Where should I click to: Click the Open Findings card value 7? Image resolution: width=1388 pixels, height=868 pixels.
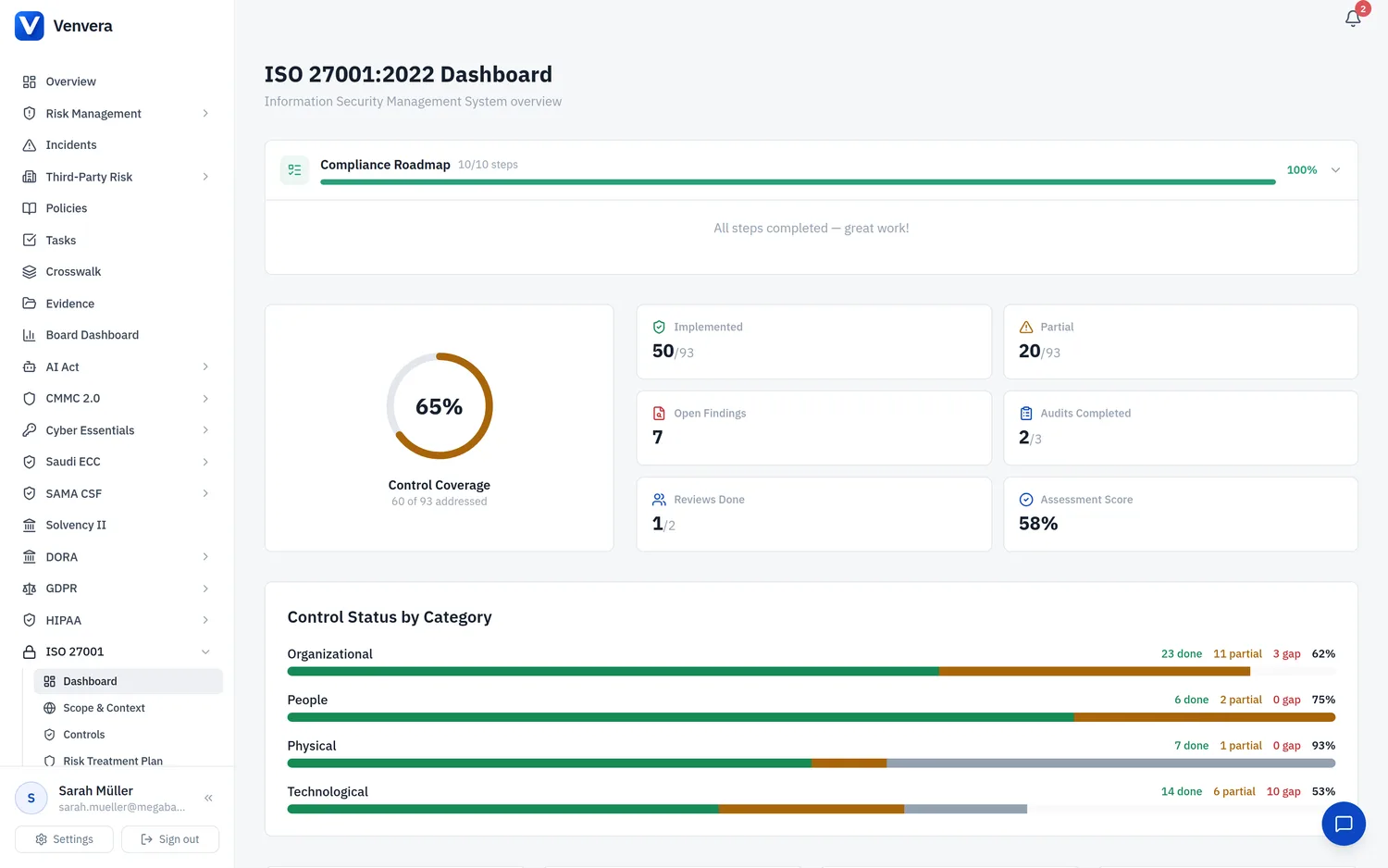tap(658, 437)
